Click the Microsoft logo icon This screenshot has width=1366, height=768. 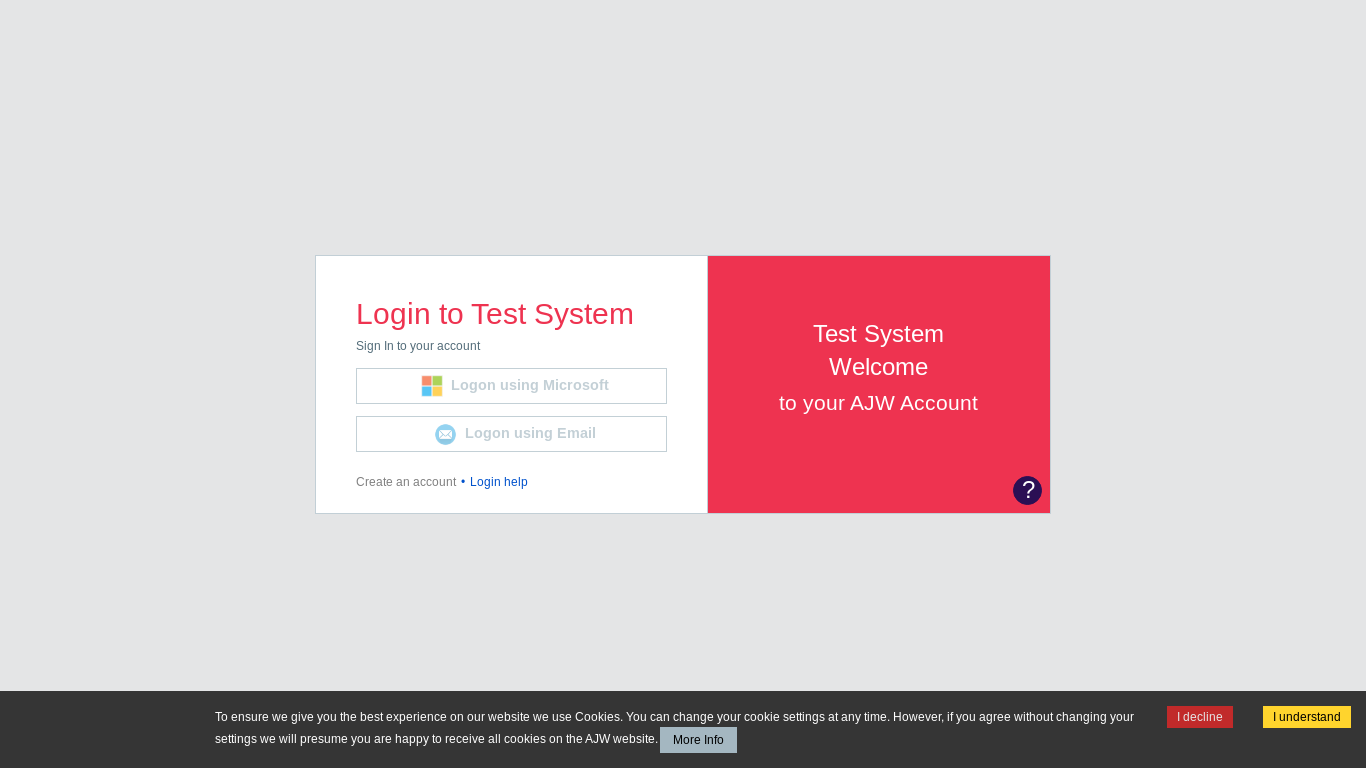(x=432, y=386)
